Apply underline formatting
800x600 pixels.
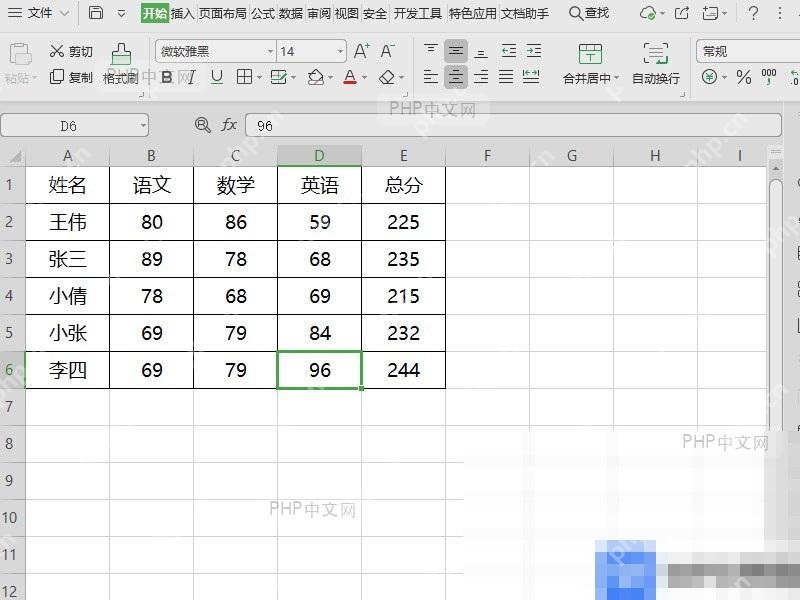(217, 77)
